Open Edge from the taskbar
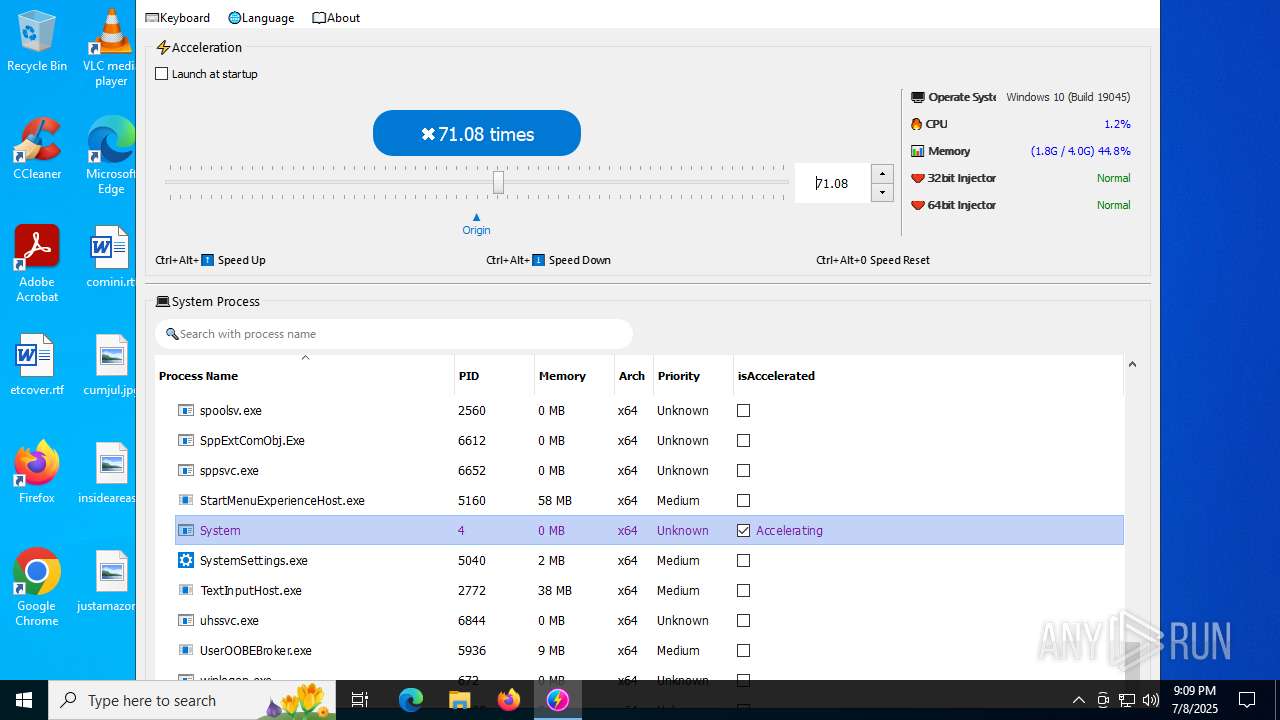This screenshot has width=1280, height=720. [x=410, y=700]
